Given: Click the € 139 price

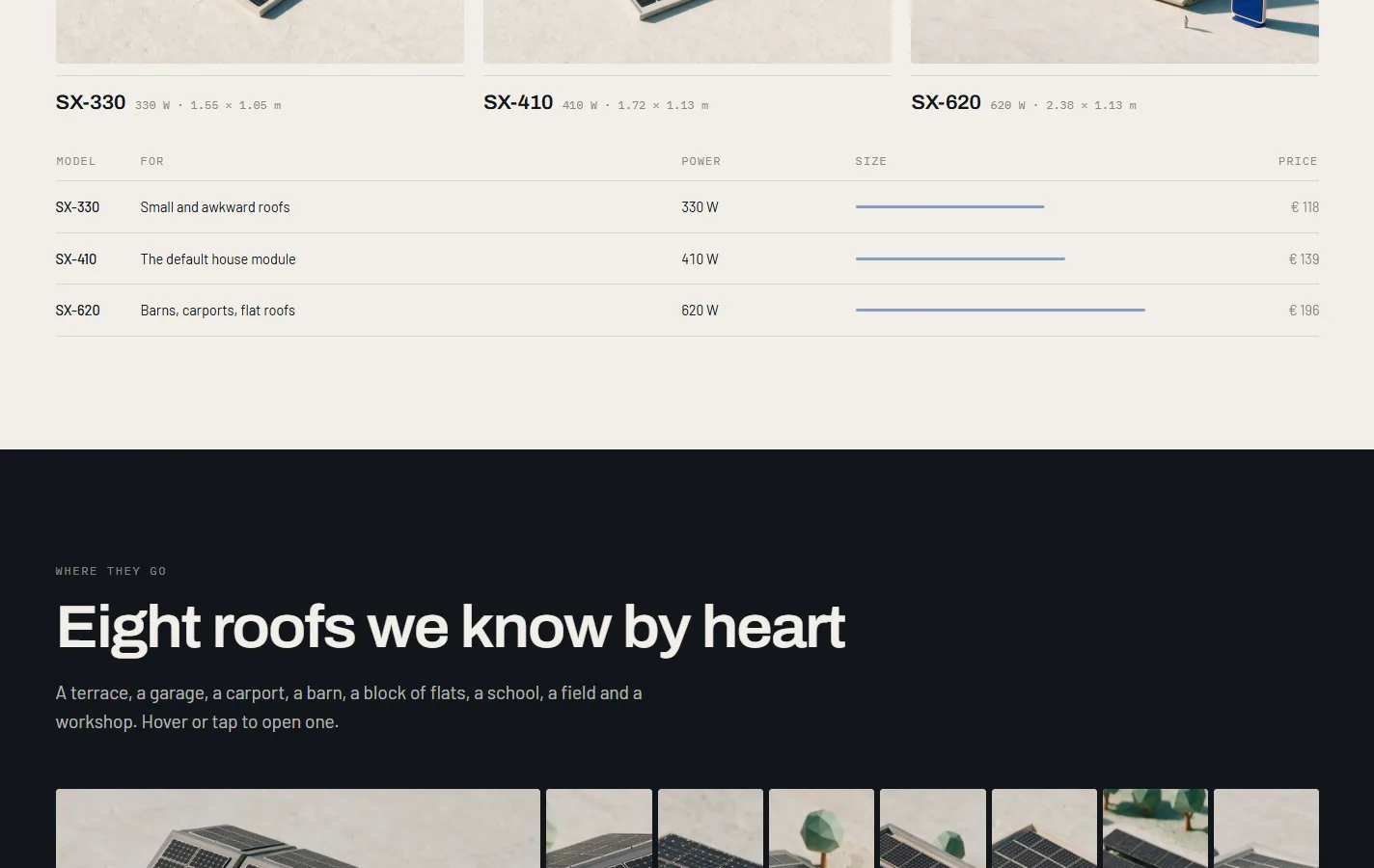Looking at the screenshot, I should [1304, 259].
